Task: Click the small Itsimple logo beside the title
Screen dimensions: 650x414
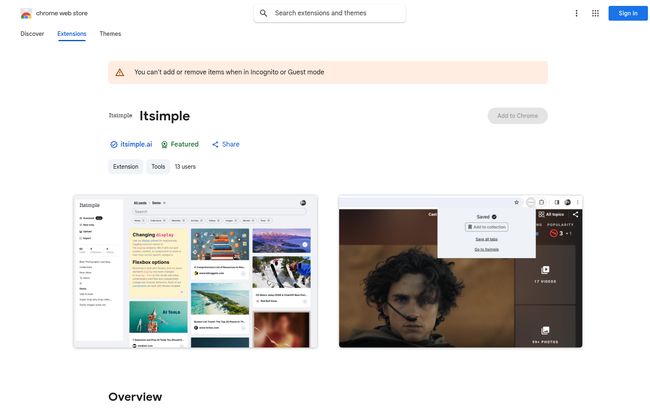Action: (120, 116)
